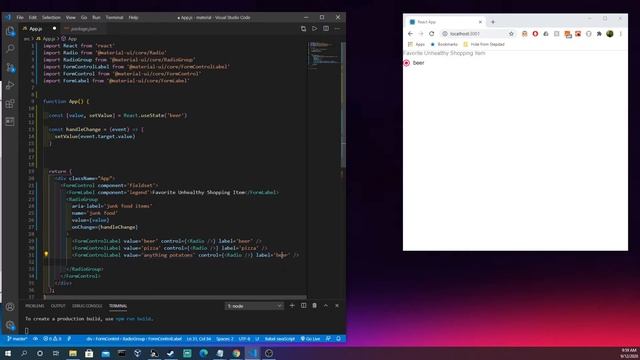The width and height of the screenshot is (640, 360).
Task: Open the Help menu in VS Code
Action: click(x=133, y=18)
